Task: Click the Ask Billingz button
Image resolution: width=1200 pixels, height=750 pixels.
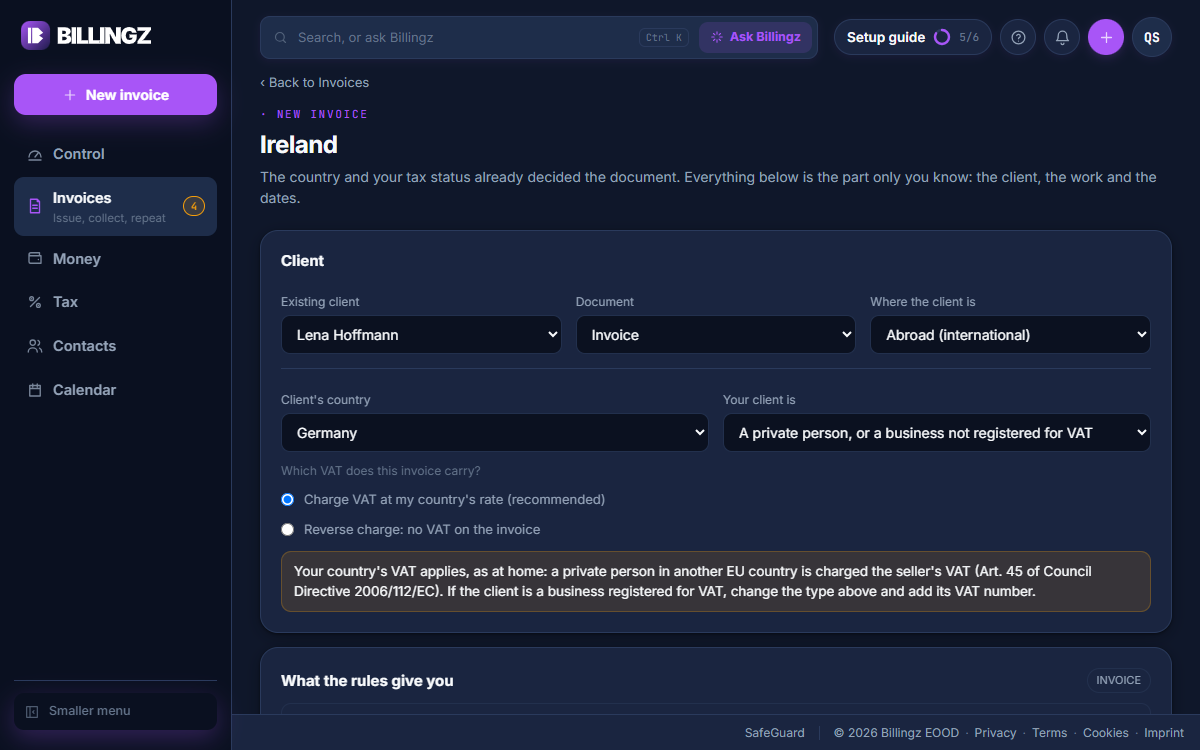Action: [755, 37]
